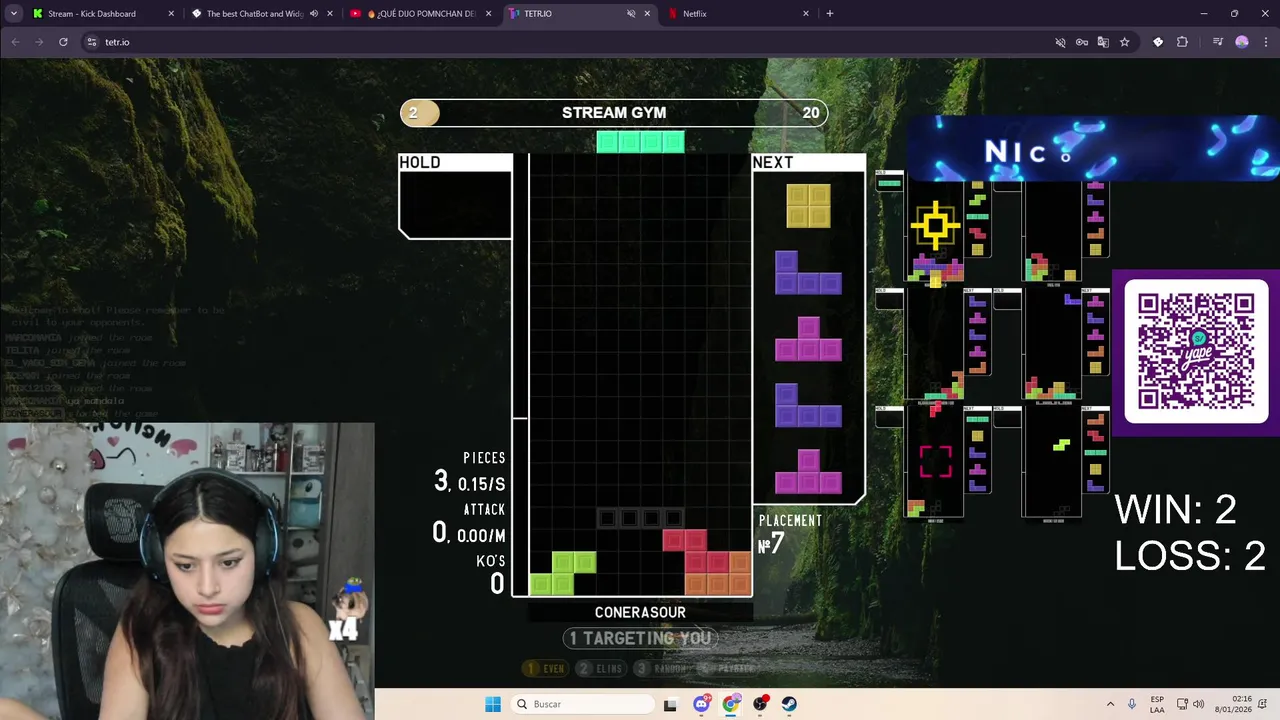Screen dimensions: 1280x720
Task: Open the Chrome profile avatar
Action: pyautogui.click(x=1242, y=42)
